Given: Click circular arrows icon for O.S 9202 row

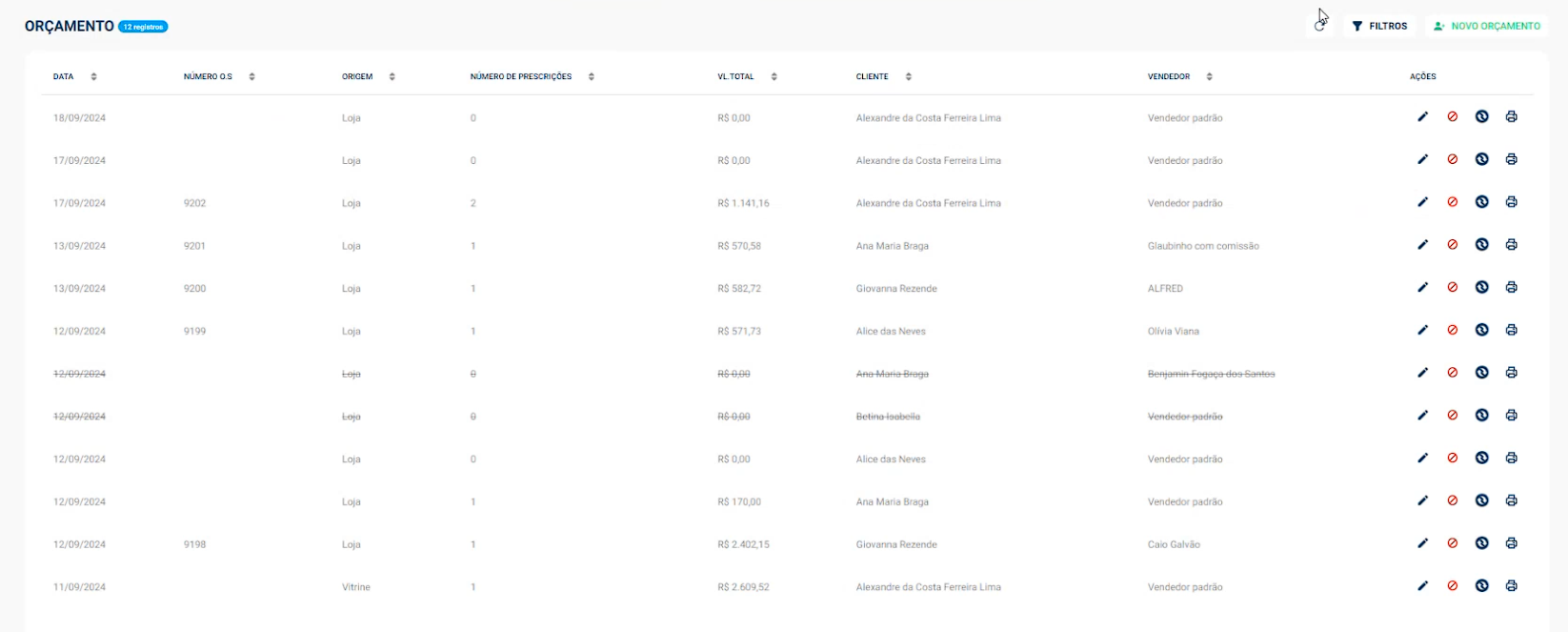Looking at the screenshot, I should 1481,202.
